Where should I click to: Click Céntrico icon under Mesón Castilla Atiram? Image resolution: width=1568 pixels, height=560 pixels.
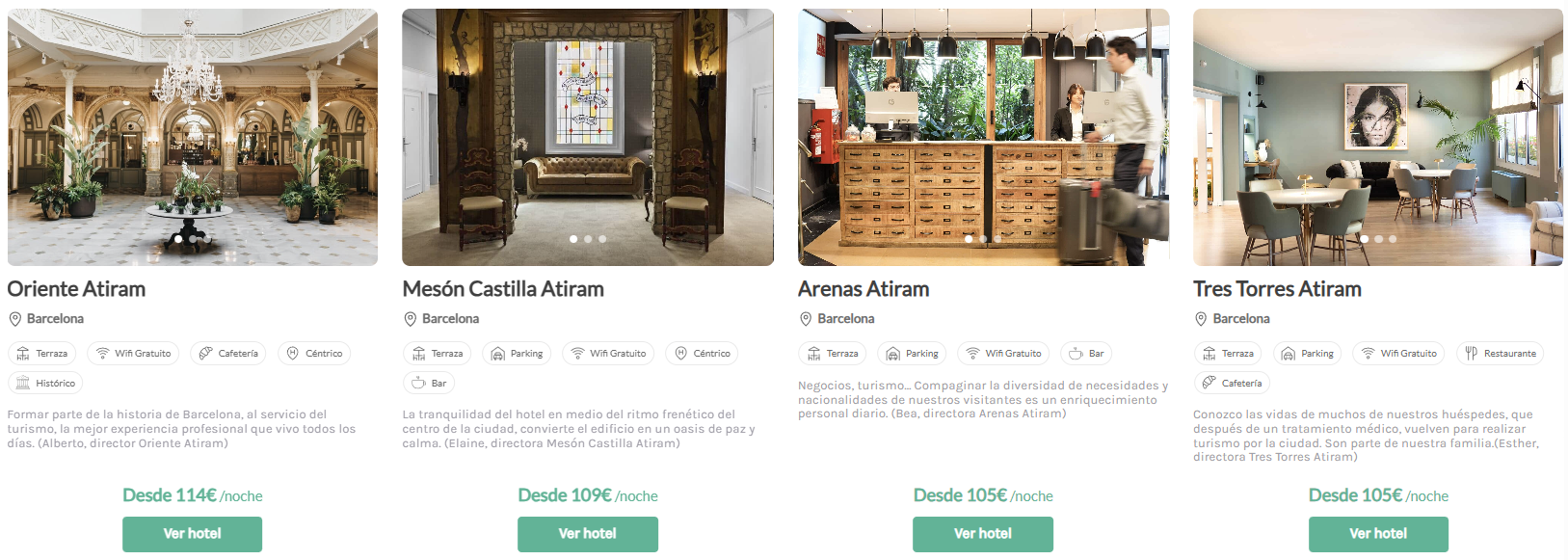click(x=680, y=354)
